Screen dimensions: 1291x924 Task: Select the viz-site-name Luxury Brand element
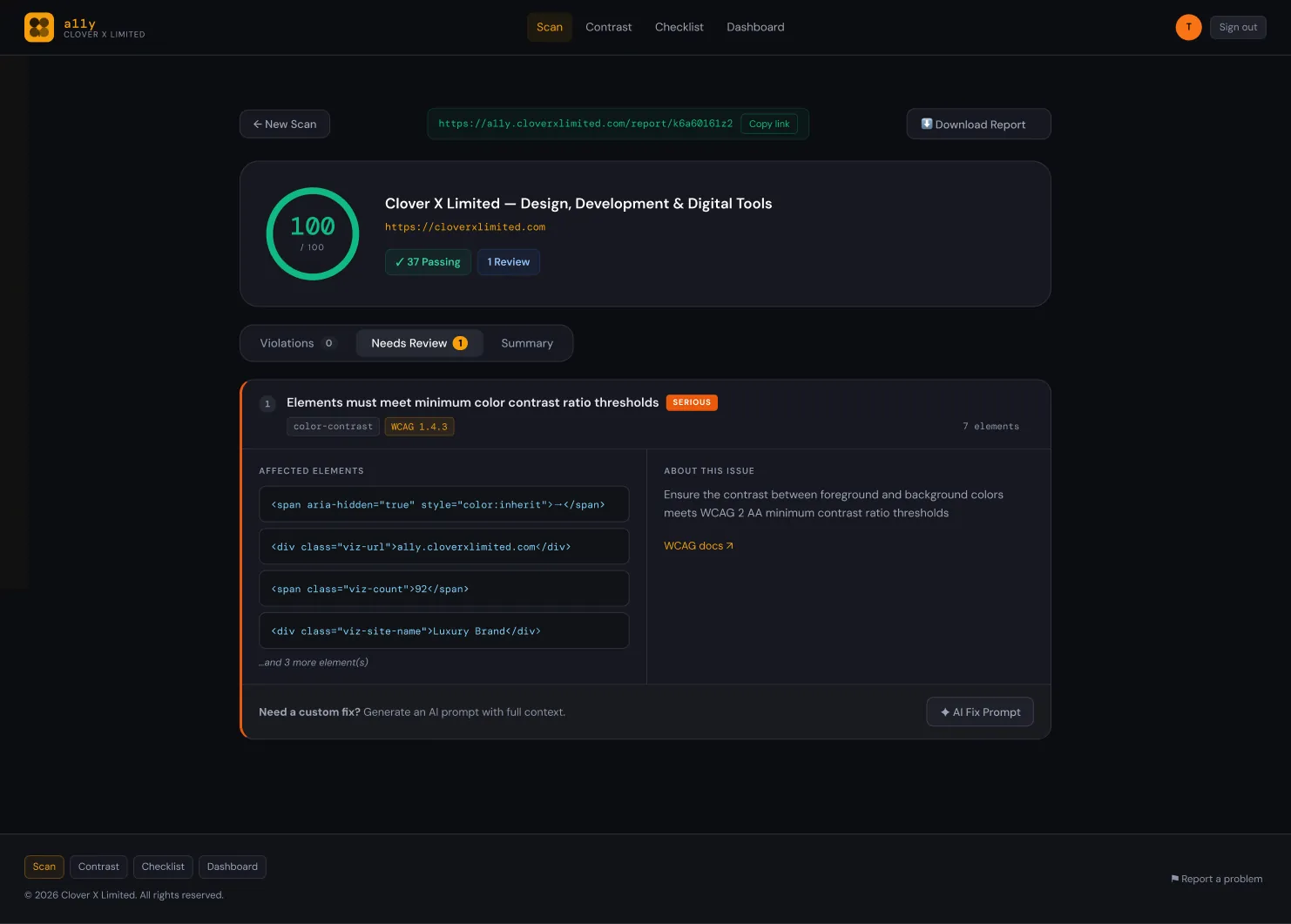tap(444, 631)
